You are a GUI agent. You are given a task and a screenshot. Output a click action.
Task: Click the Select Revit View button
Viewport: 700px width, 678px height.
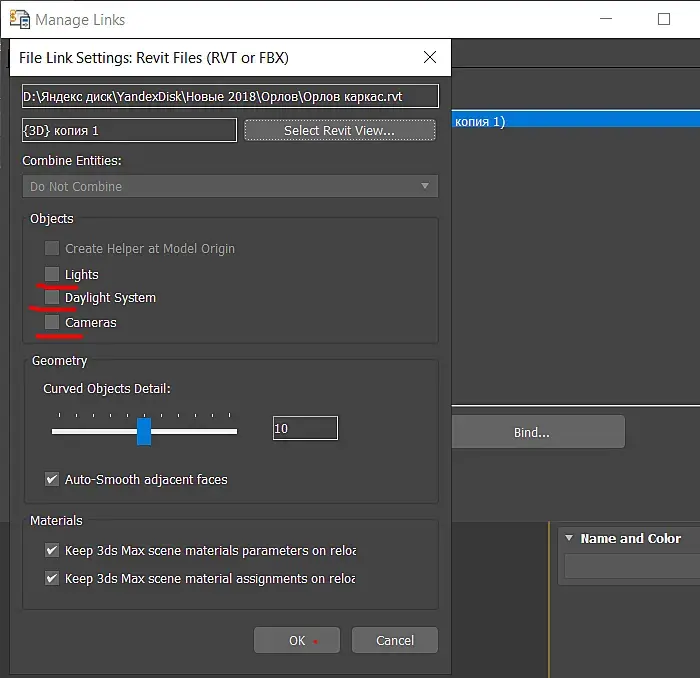pyautogui.click(x=340, y=130)
